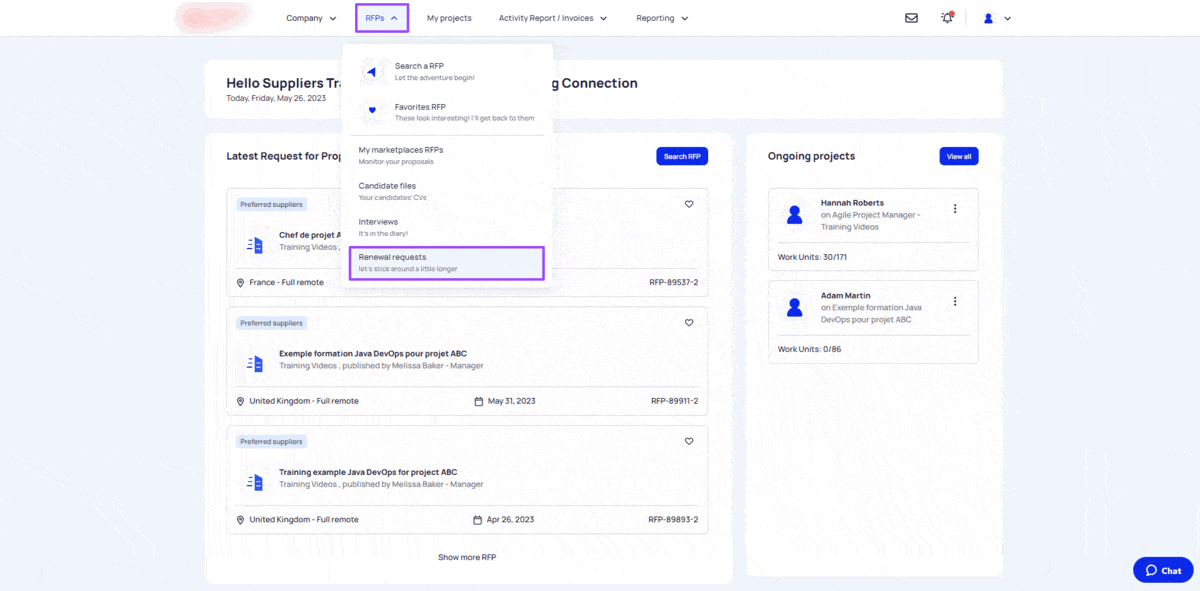1200x591 pixels.
Task: Open Training example Java DevOps for project ABC title
Action: click(x=368, y=472)
